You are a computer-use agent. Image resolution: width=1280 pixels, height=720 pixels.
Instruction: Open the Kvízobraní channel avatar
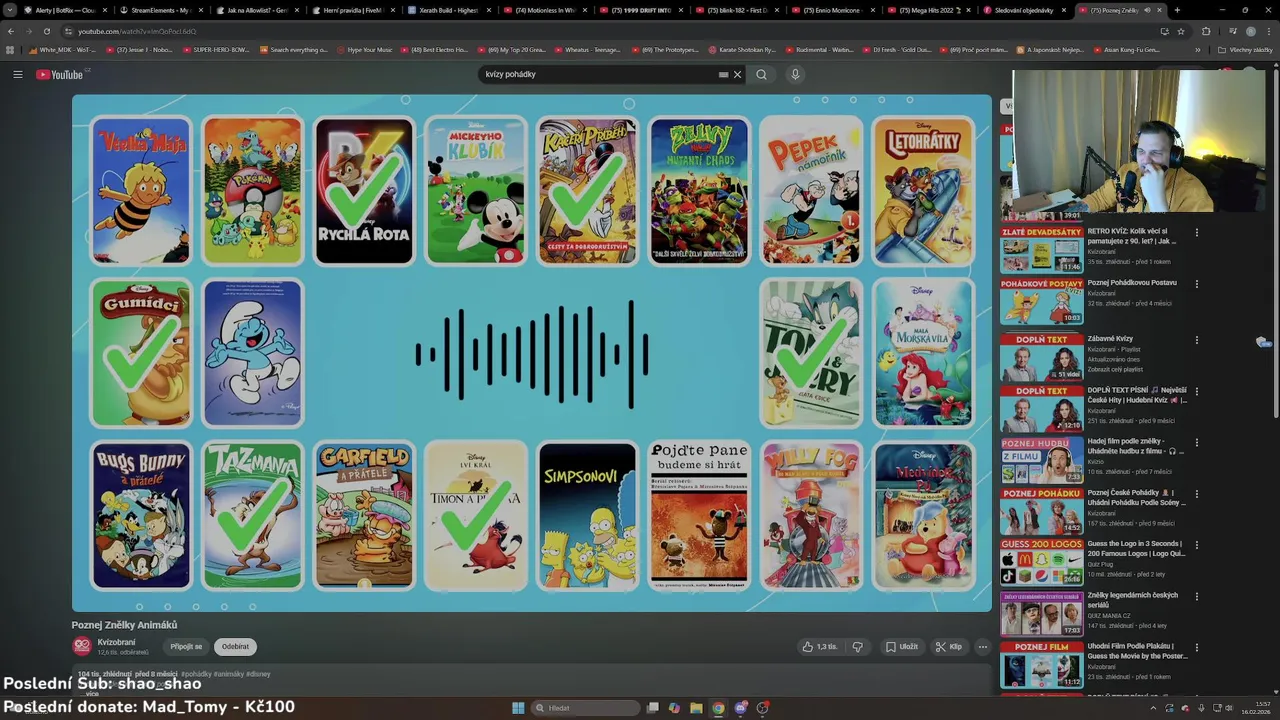(82, 646)
